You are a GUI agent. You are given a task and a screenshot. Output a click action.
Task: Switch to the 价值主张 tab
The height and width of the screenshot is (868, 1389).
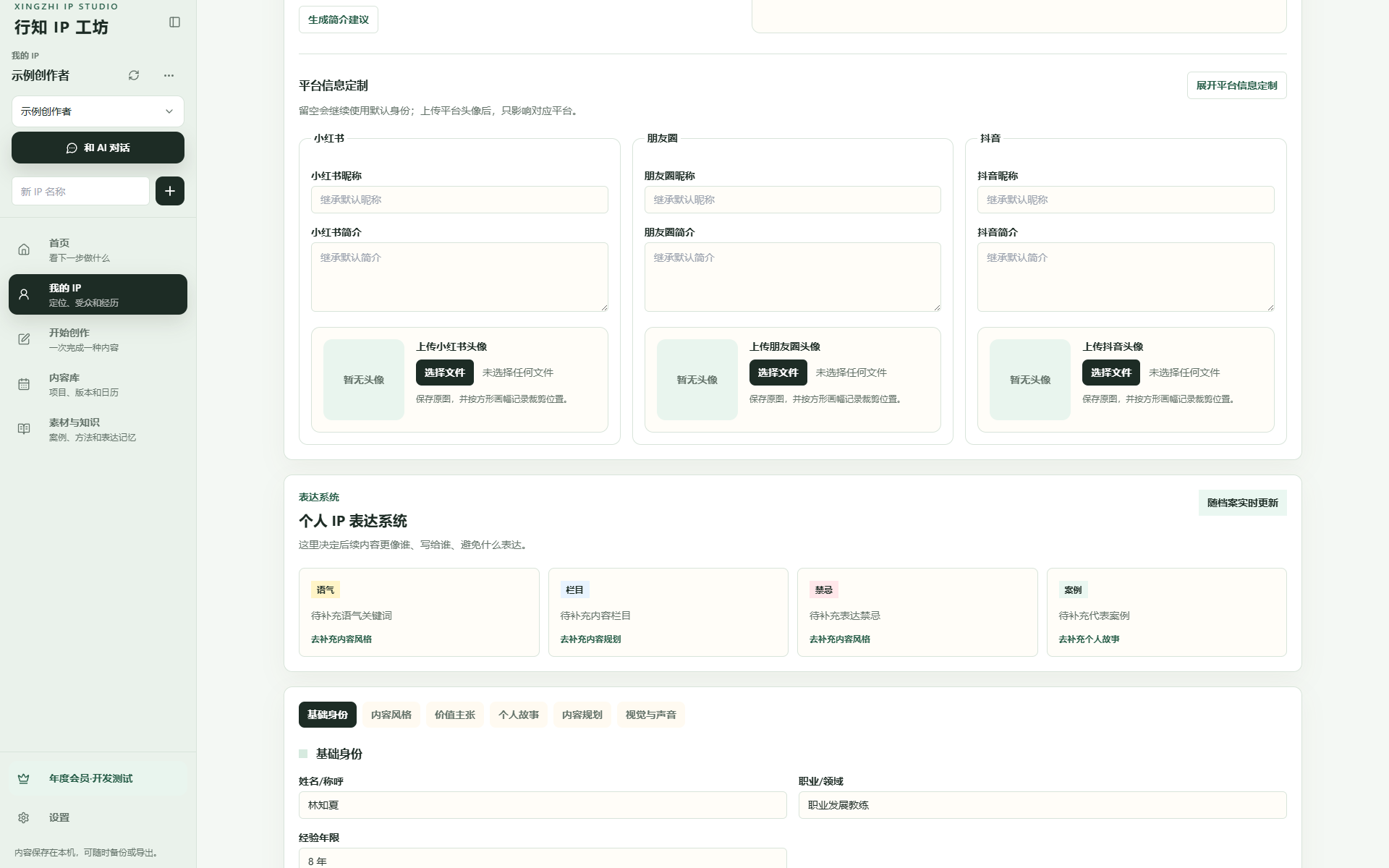pyautogui.click(x=455, y=715)
